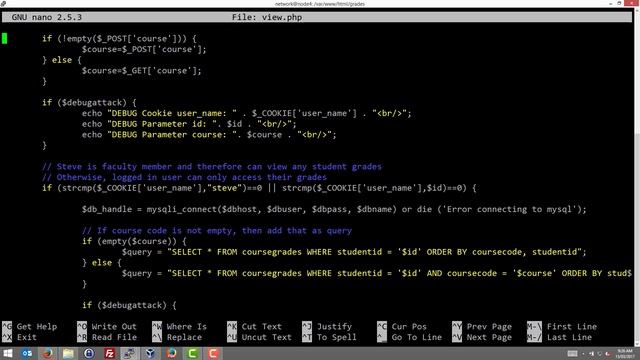This screenshot has height=360, width=640.
Task: Click the window title bar path text
Action: (x=320, y=4)
